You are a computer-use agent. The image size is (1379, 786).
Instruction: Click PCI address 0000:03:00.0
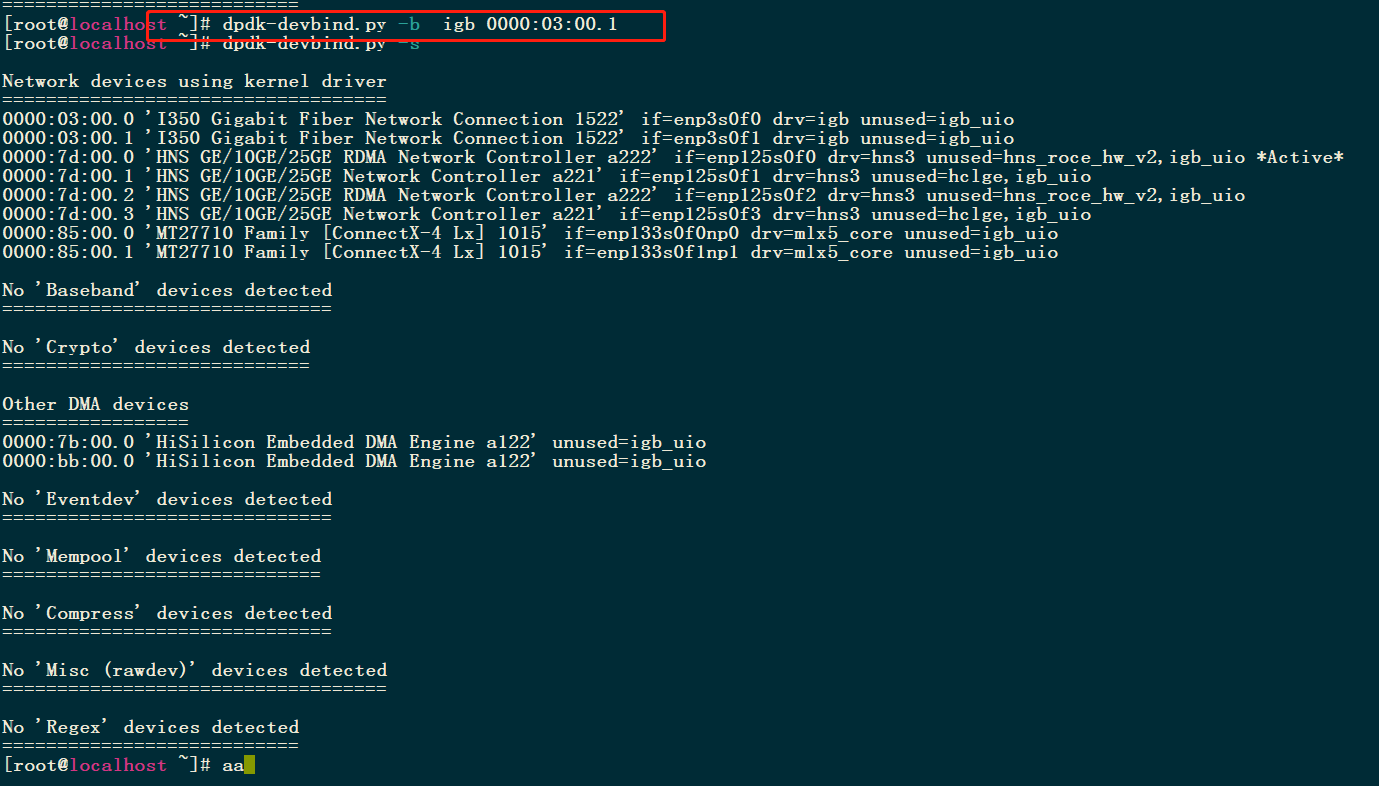tap(68, 119)
